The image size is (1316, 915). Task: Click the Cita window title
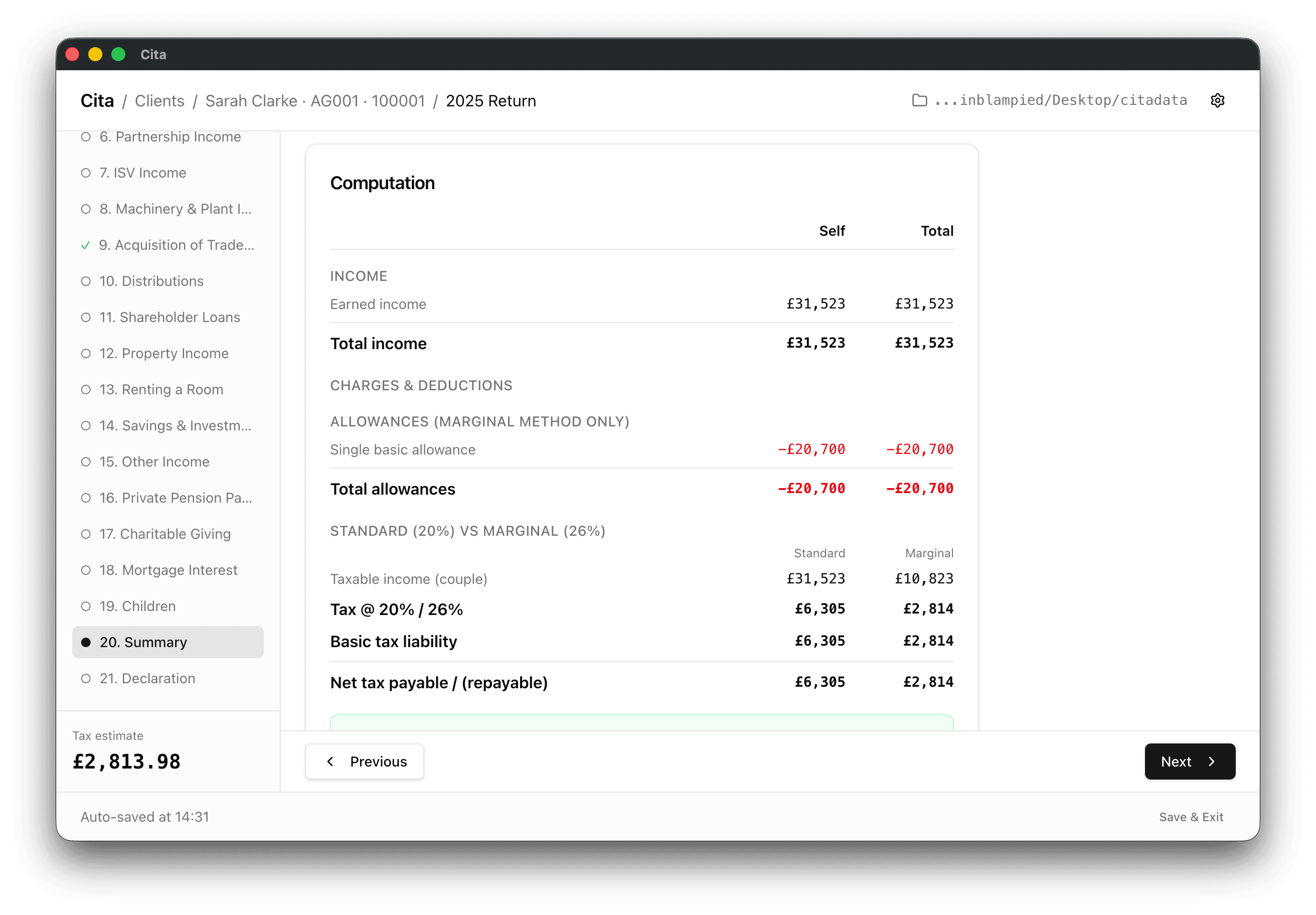coord(153,55)
